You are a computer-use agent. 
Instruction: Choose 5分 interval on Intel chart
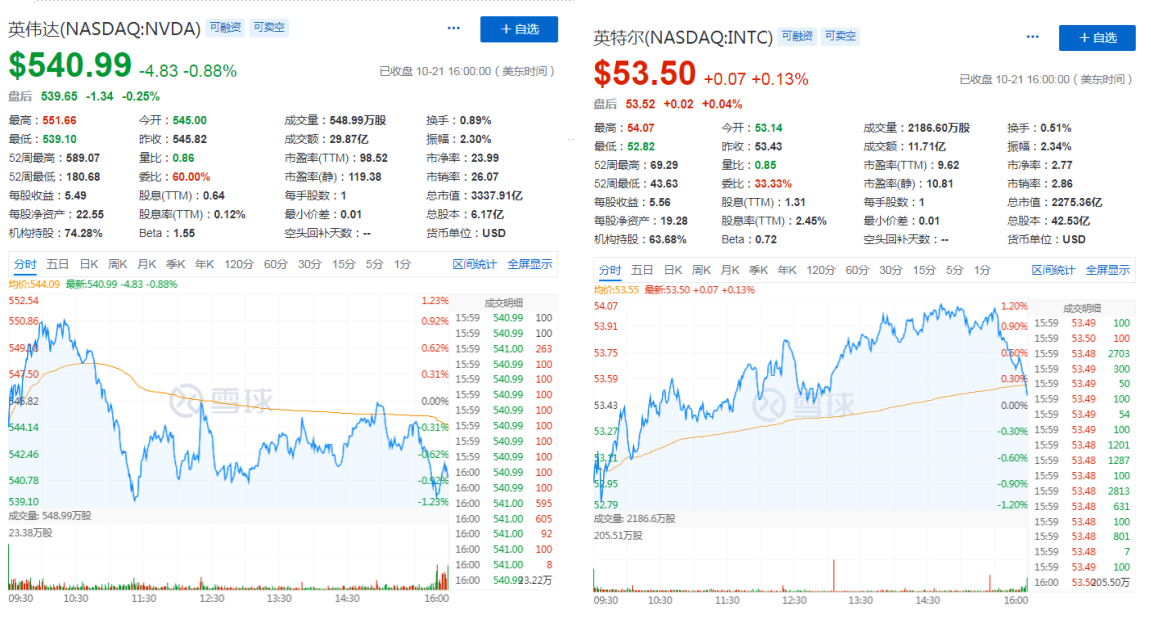pos(955,270)
